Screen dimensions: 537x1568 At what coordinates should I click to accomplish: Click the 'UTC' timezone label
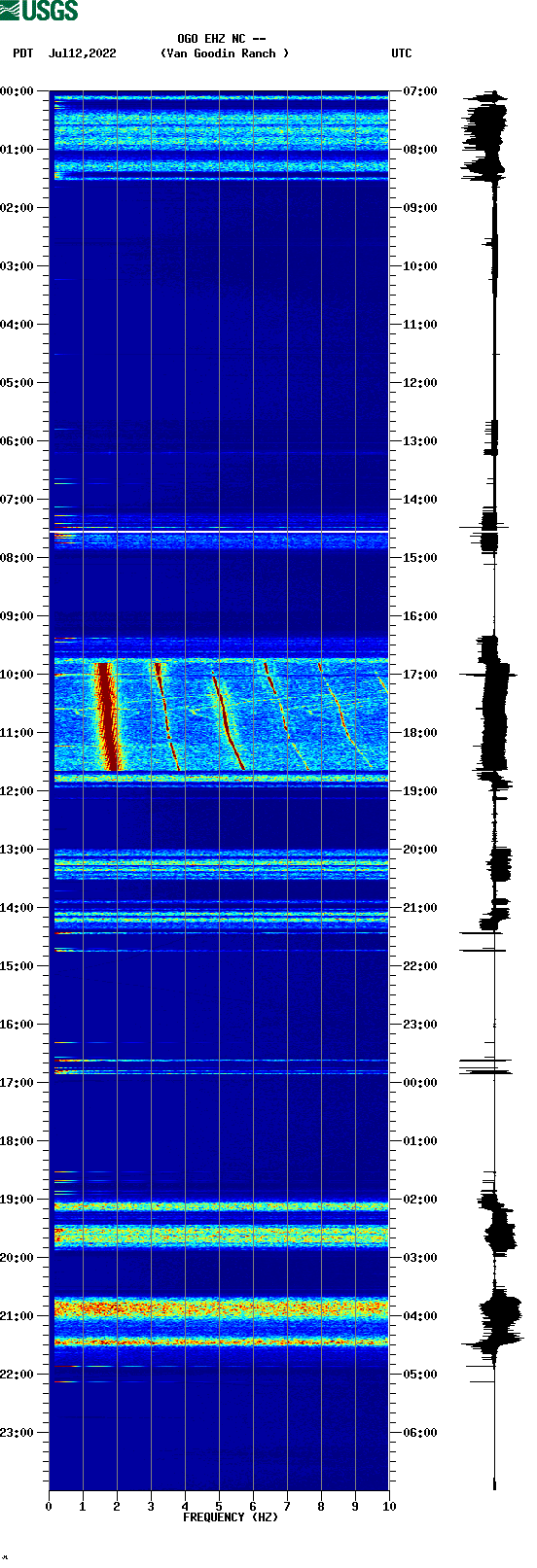(402, 53)
